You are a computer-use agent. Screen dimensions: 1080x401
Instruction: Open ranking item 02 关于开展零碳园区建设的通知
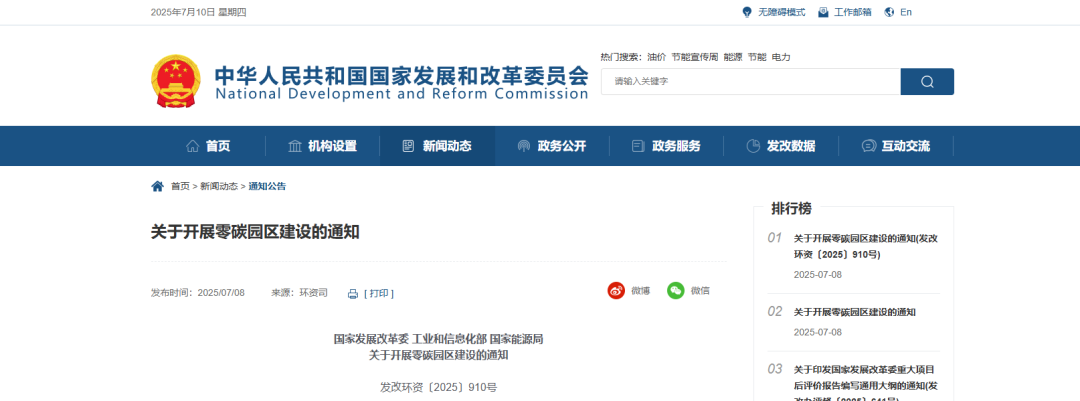pos(855,312)
